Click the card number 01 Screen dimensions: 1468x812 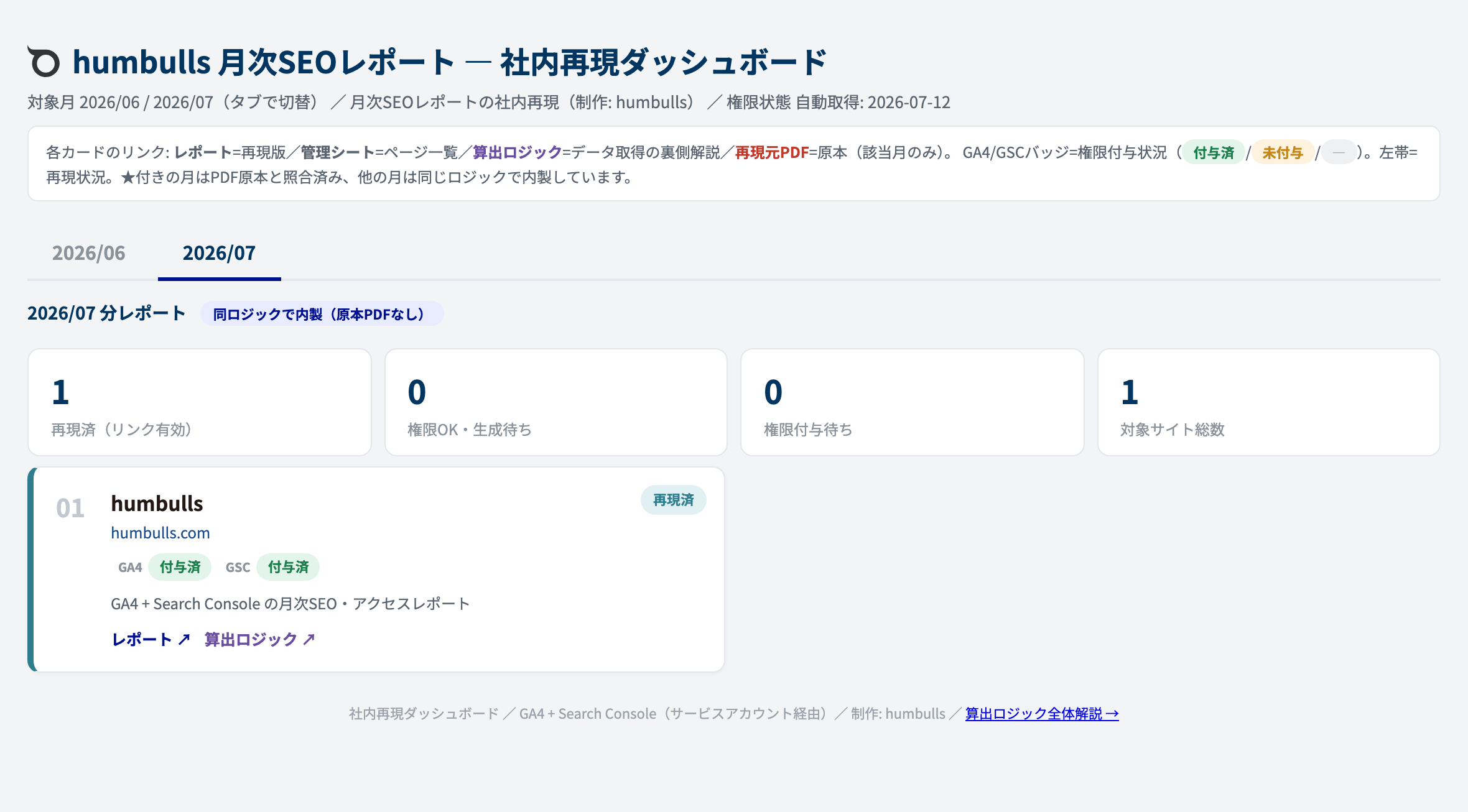70,509
